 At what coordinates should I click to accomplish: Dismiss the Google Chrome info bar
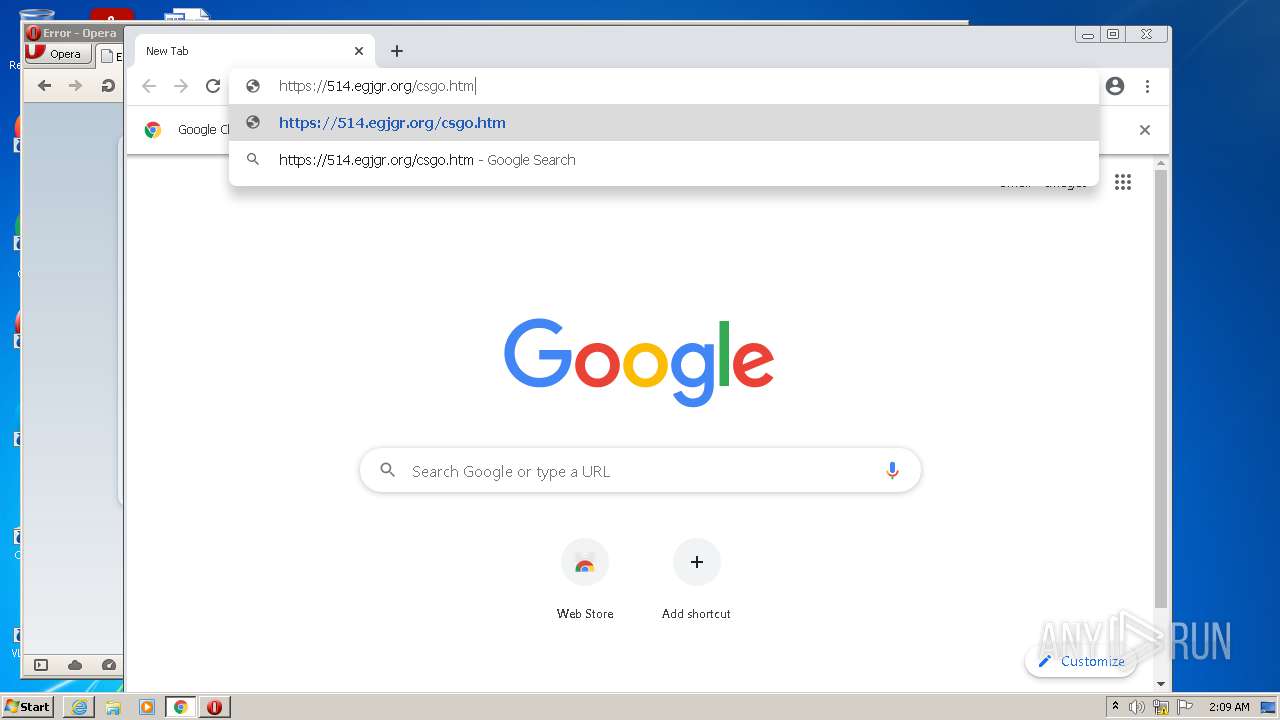1145,130
